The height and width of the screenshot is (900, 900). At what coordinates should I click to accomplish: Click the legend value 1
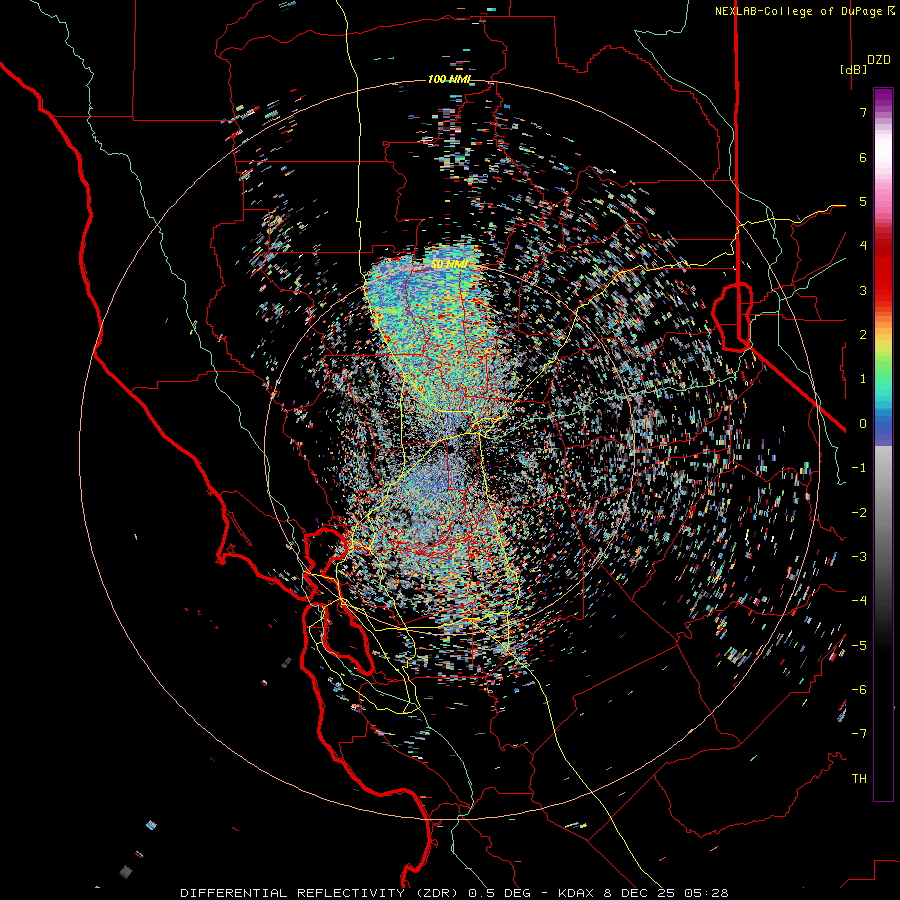point(863,379)
